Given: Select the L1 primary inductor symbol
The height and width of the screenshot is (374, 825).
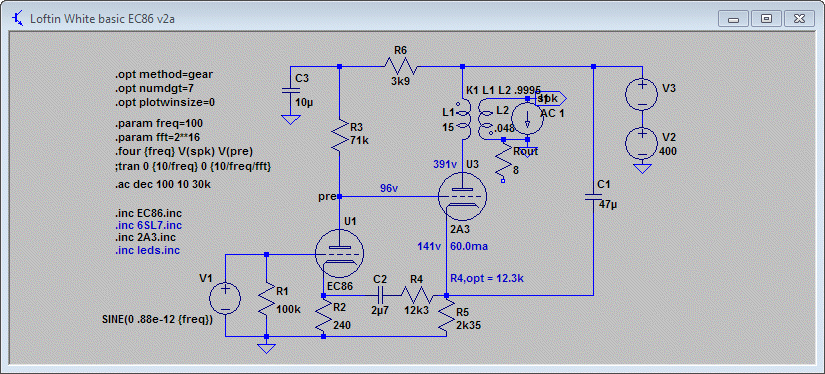Looking at the screenshot, I should 463,119.
